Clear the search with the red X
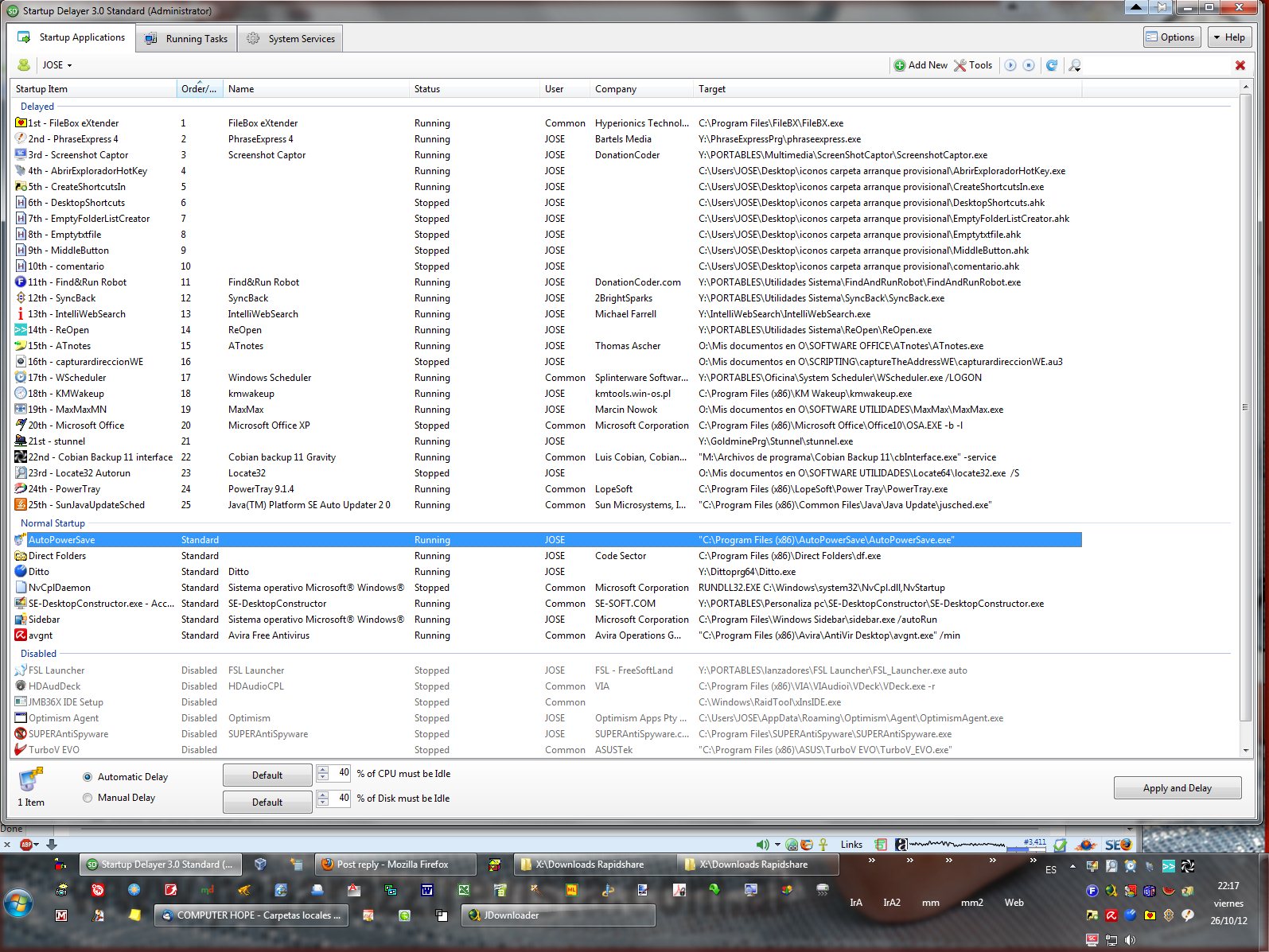The image size is (1269, 952). click(x=1240, y=65)
